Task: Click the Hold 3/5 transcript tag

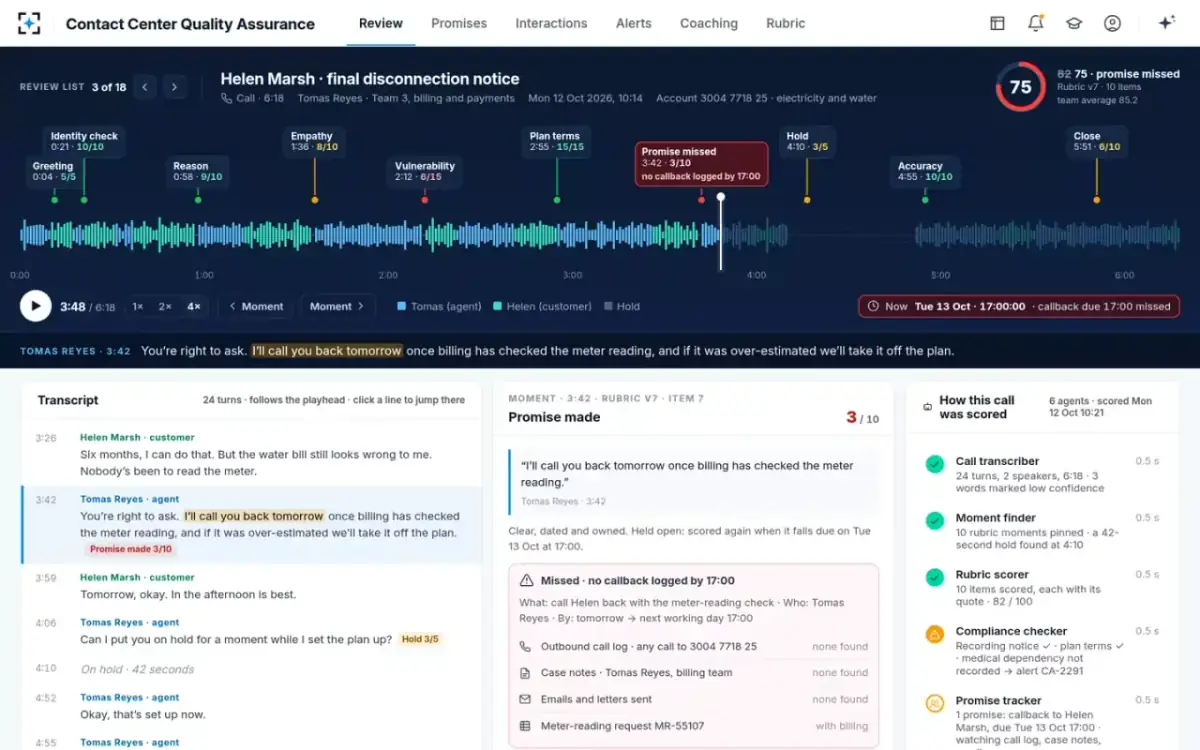Action: pos(420,639)
